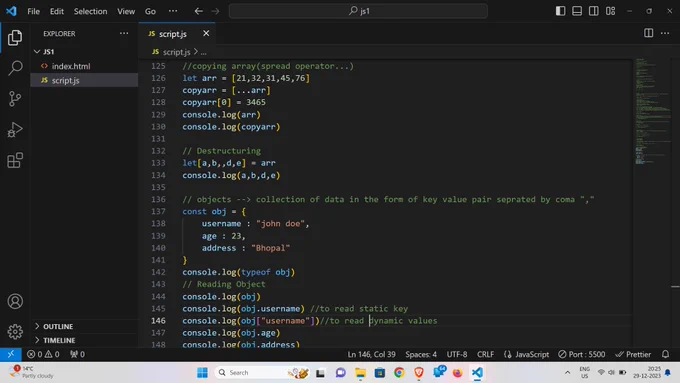Open the Explorer view in activity bar

tap(15, 38)
